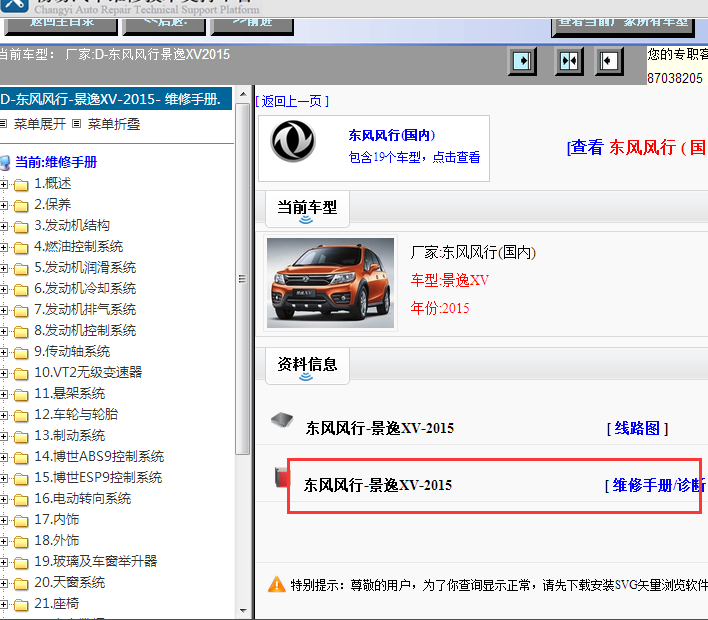Expand the 11.悬架系统 tree node
This screenshot has height=620, width=708.
[x=4, y=395]
